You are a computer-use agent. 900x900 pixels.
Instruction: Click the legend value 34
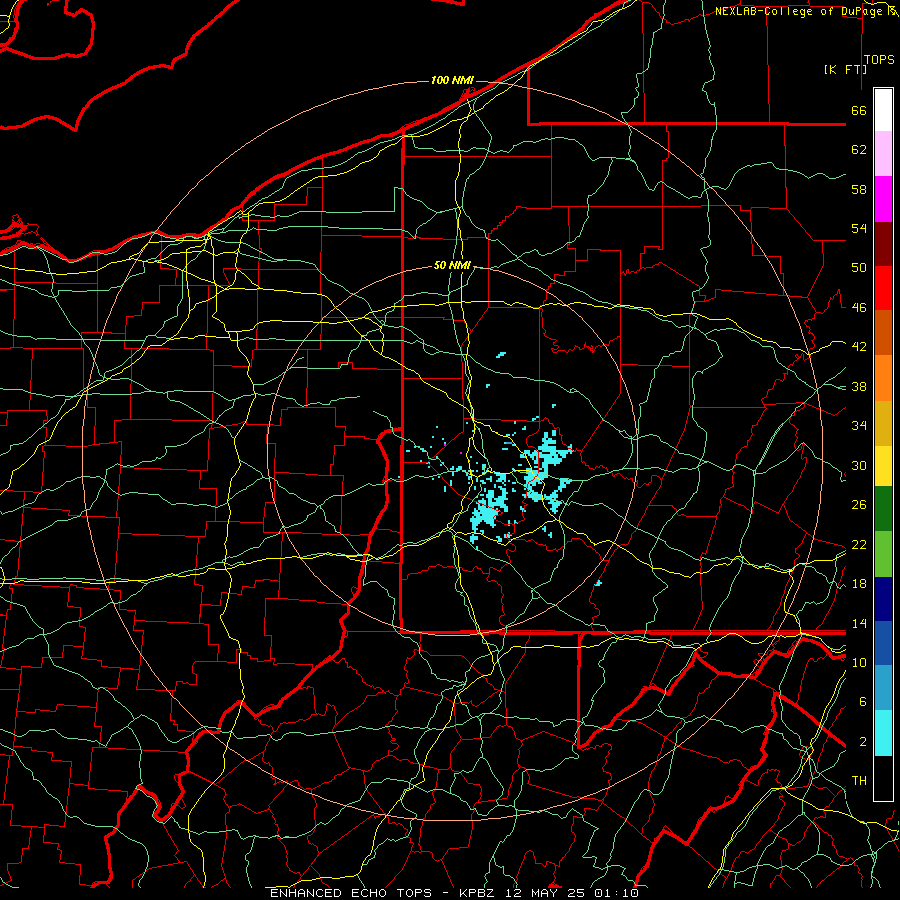pyautogui.click(x=859, y=426)
